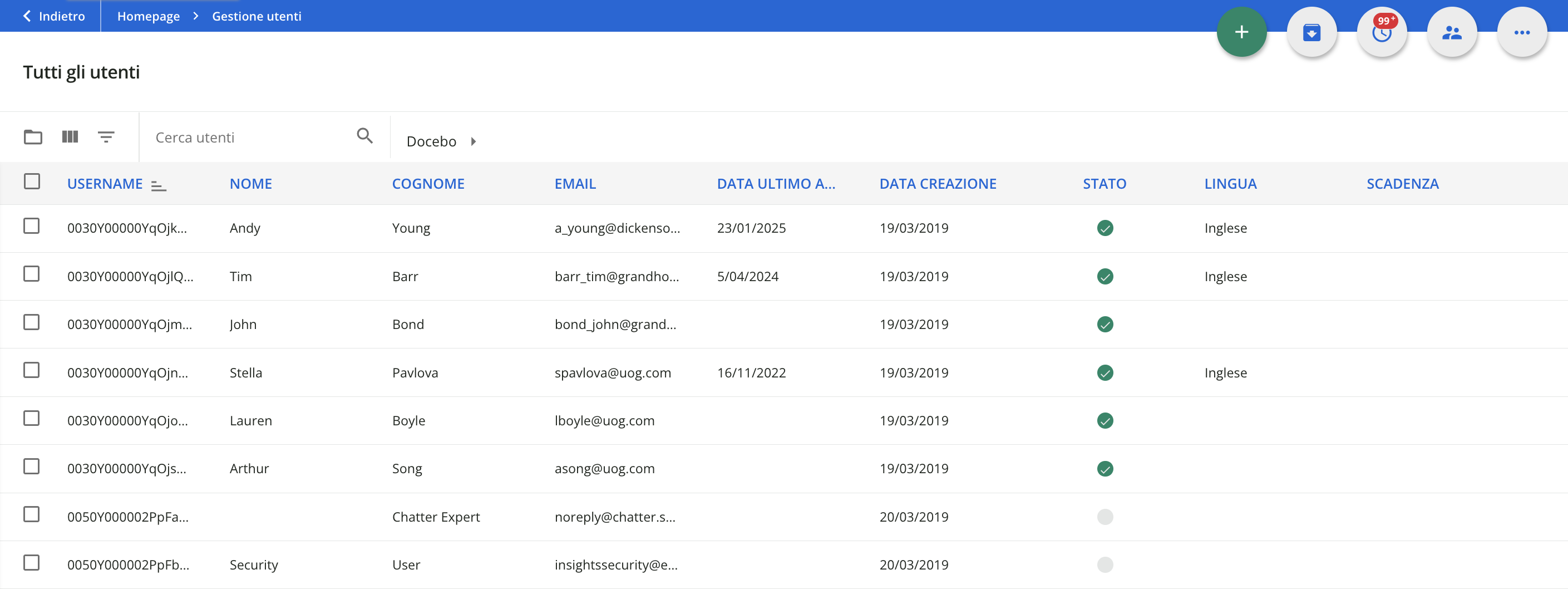This screenshot has height=589, width=1568.
Task: Select the checkbox for Stella Pavlova
Action: [x=32, y=370]
